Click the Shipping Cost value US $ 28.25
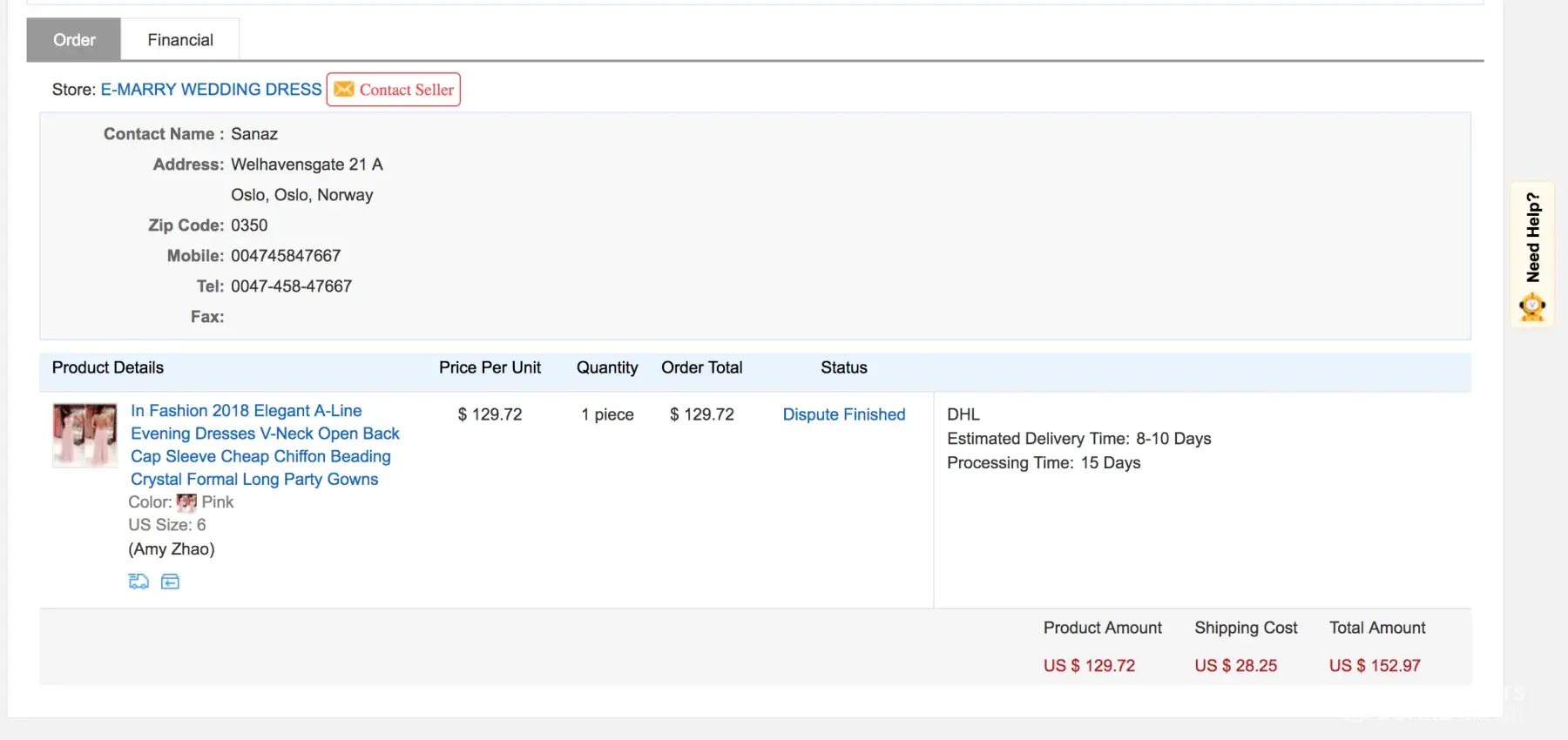 click(x=1235, y=665)
